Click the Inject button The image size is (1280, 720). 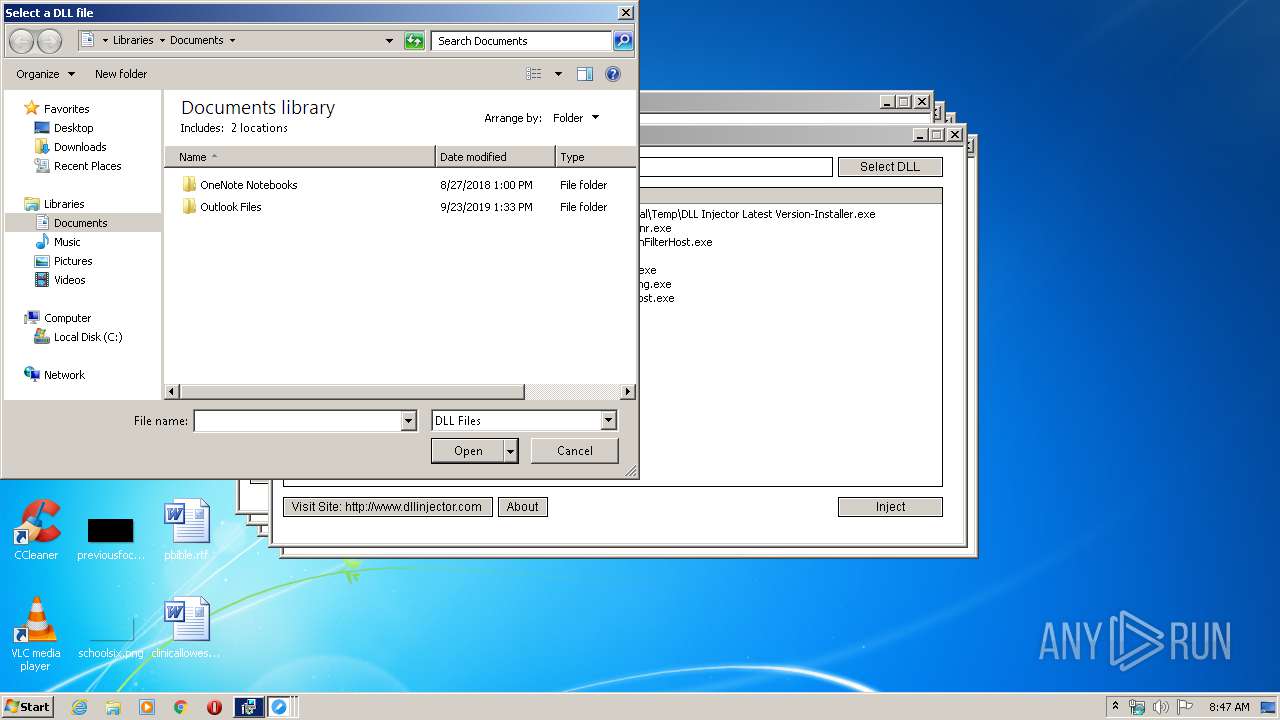coord(890,507)
